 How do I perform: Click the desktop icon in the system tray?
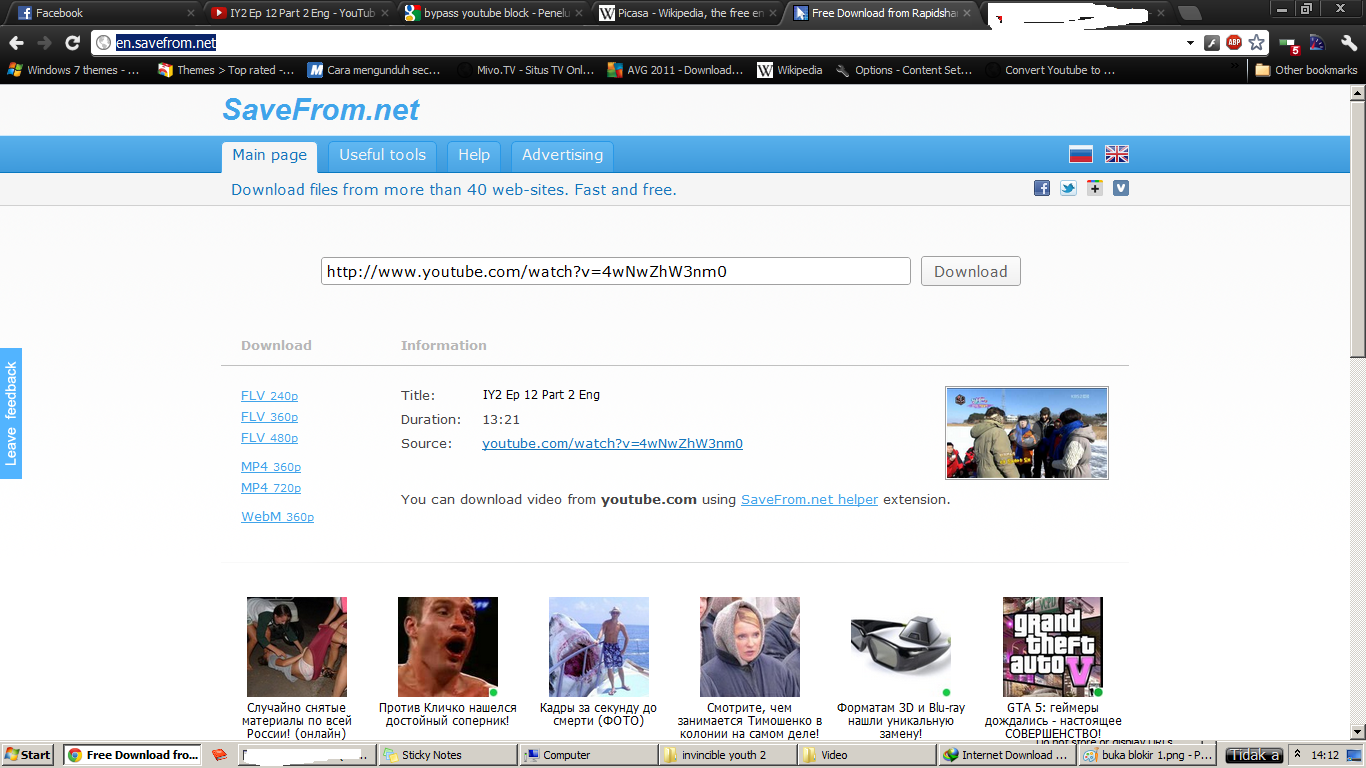coord(1353,755)
